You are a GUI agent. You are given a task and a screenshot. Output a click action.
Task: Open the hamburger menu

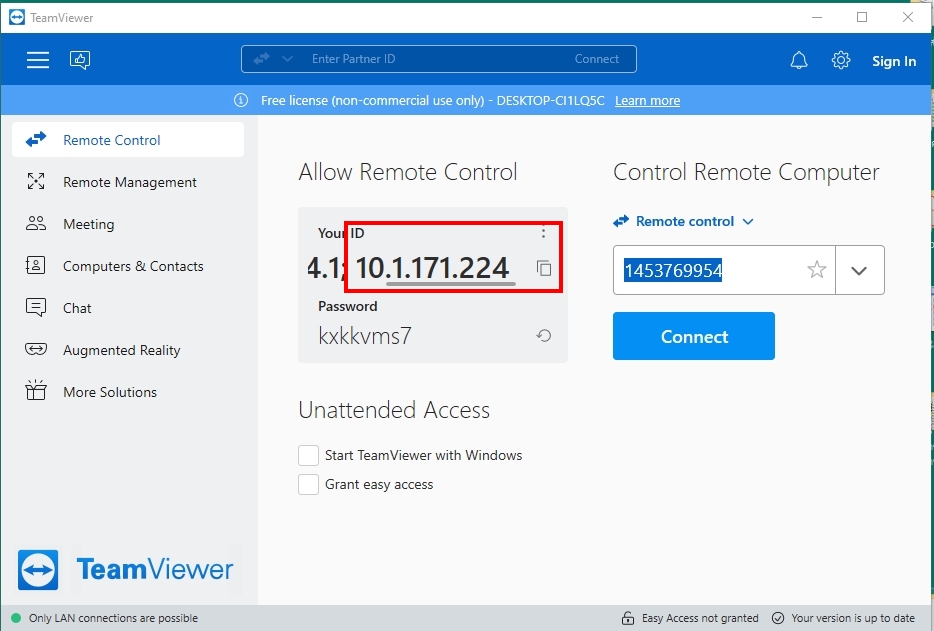point(38,60)
